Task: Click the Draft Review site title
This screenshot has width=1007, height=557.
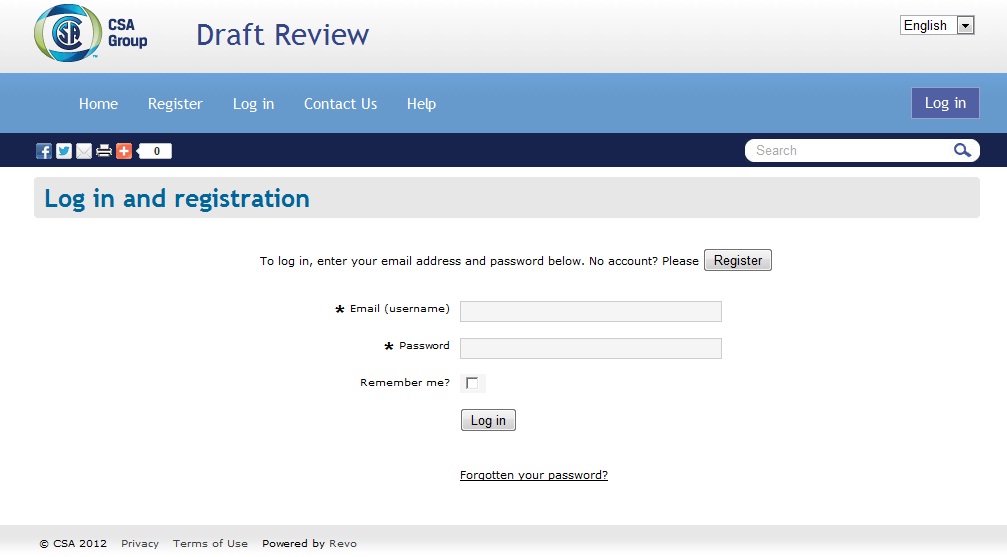Action: [283, 35]
